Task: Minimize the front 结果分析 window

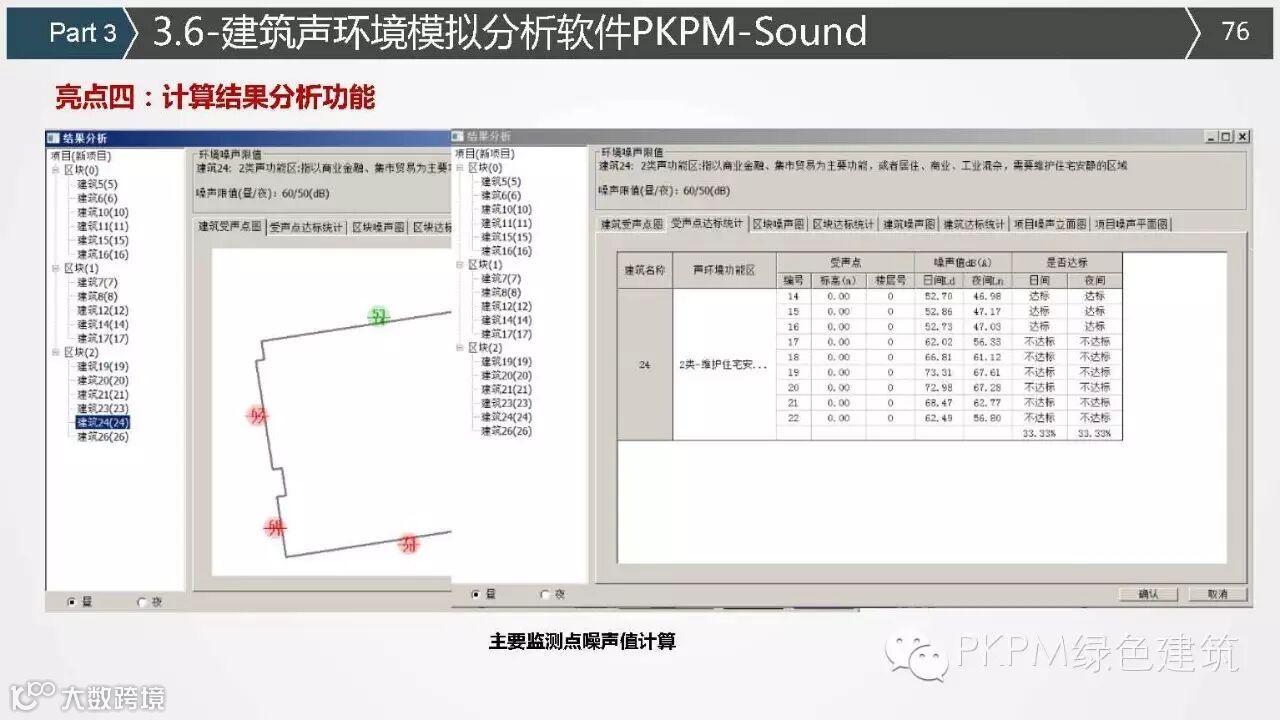Action: click(1211, 136)
